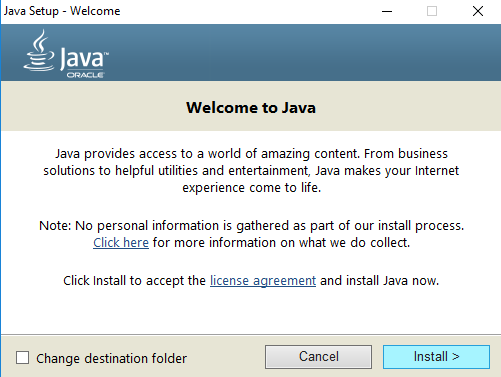Click the 'Click Install to accept the' text
The height and width of the screenshot is (377, 501).
[x=134, y=281]
